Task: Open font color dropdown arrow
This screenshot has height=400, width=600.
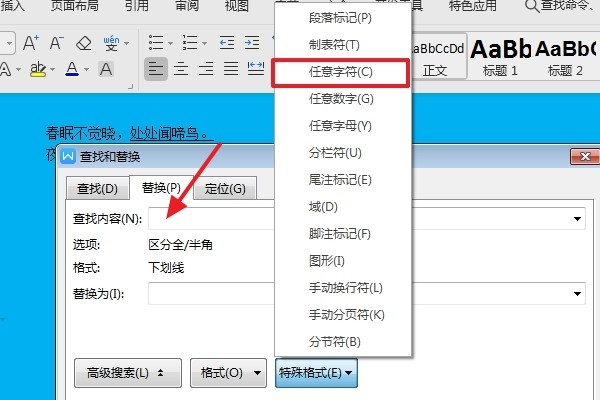Action: [x=86, y=70]
